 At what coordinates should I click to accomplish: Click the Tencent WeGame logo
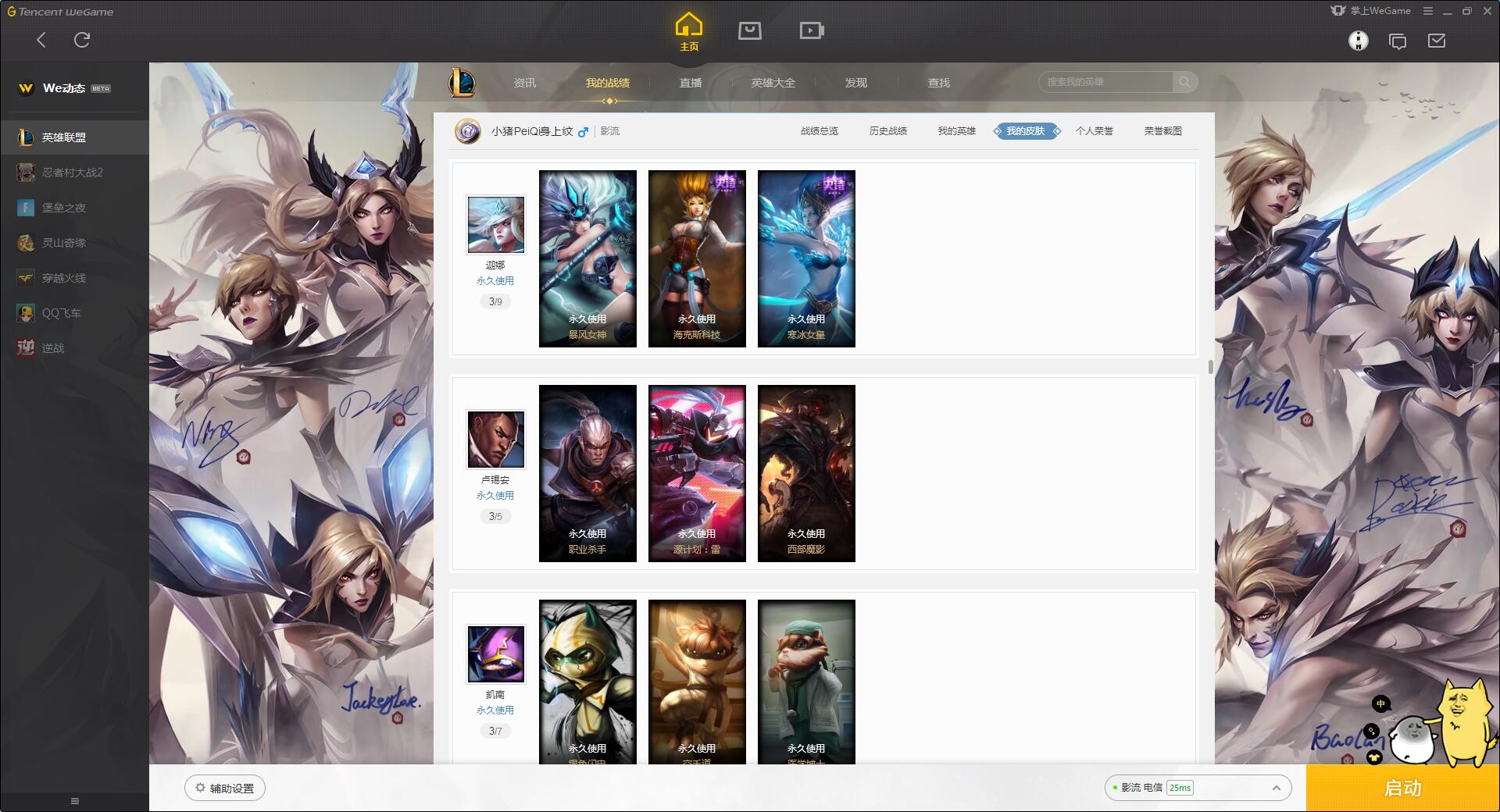61,12
